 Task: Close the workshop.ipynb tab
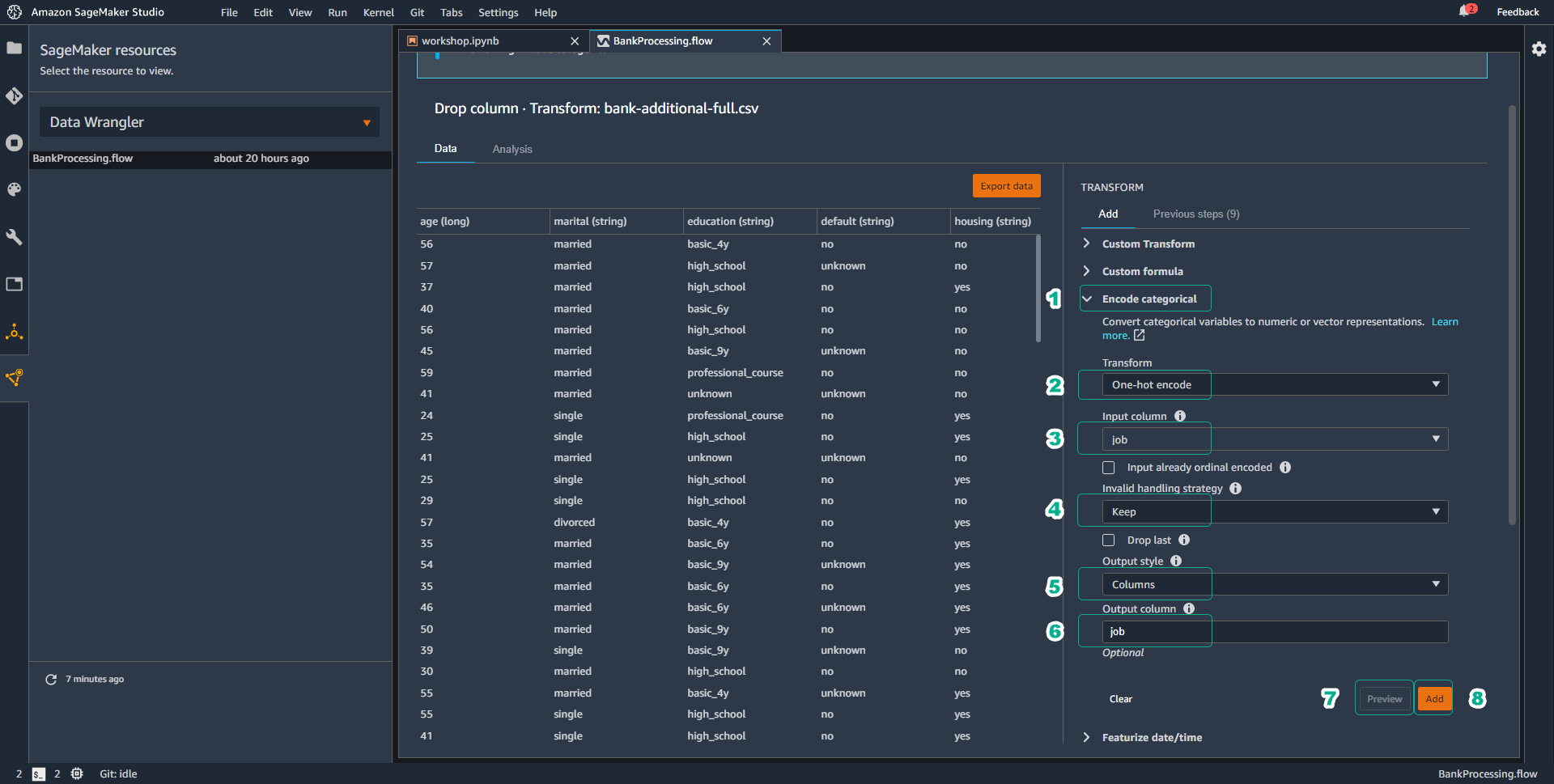tap(575, 41)
